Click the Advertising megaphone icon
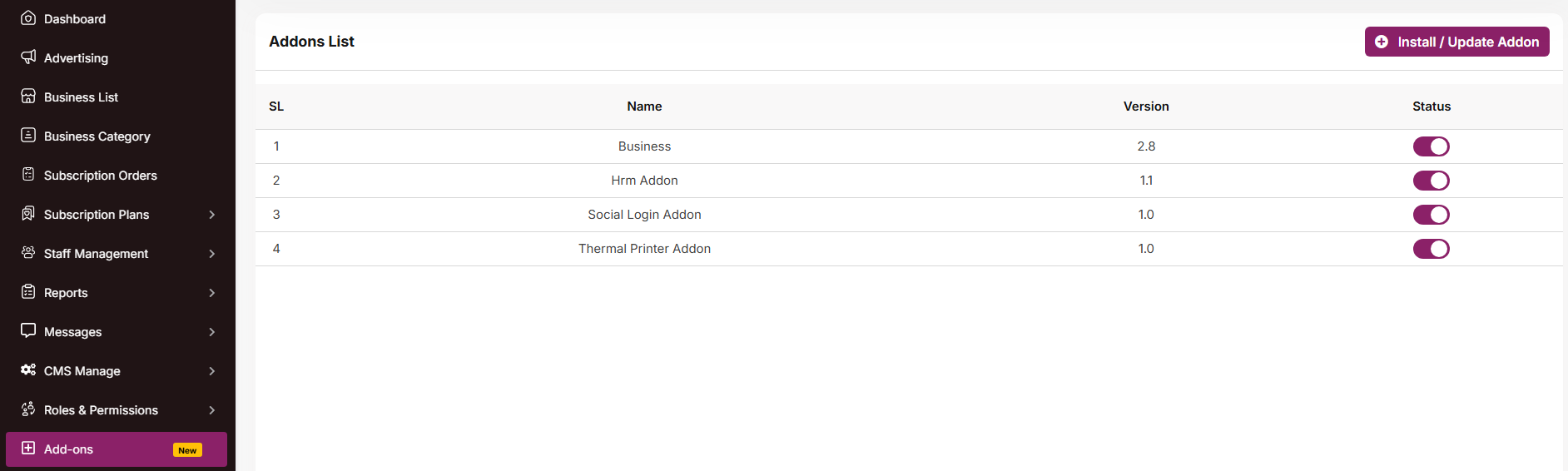The image size is (1568, 471). click(x=28, y=57)
